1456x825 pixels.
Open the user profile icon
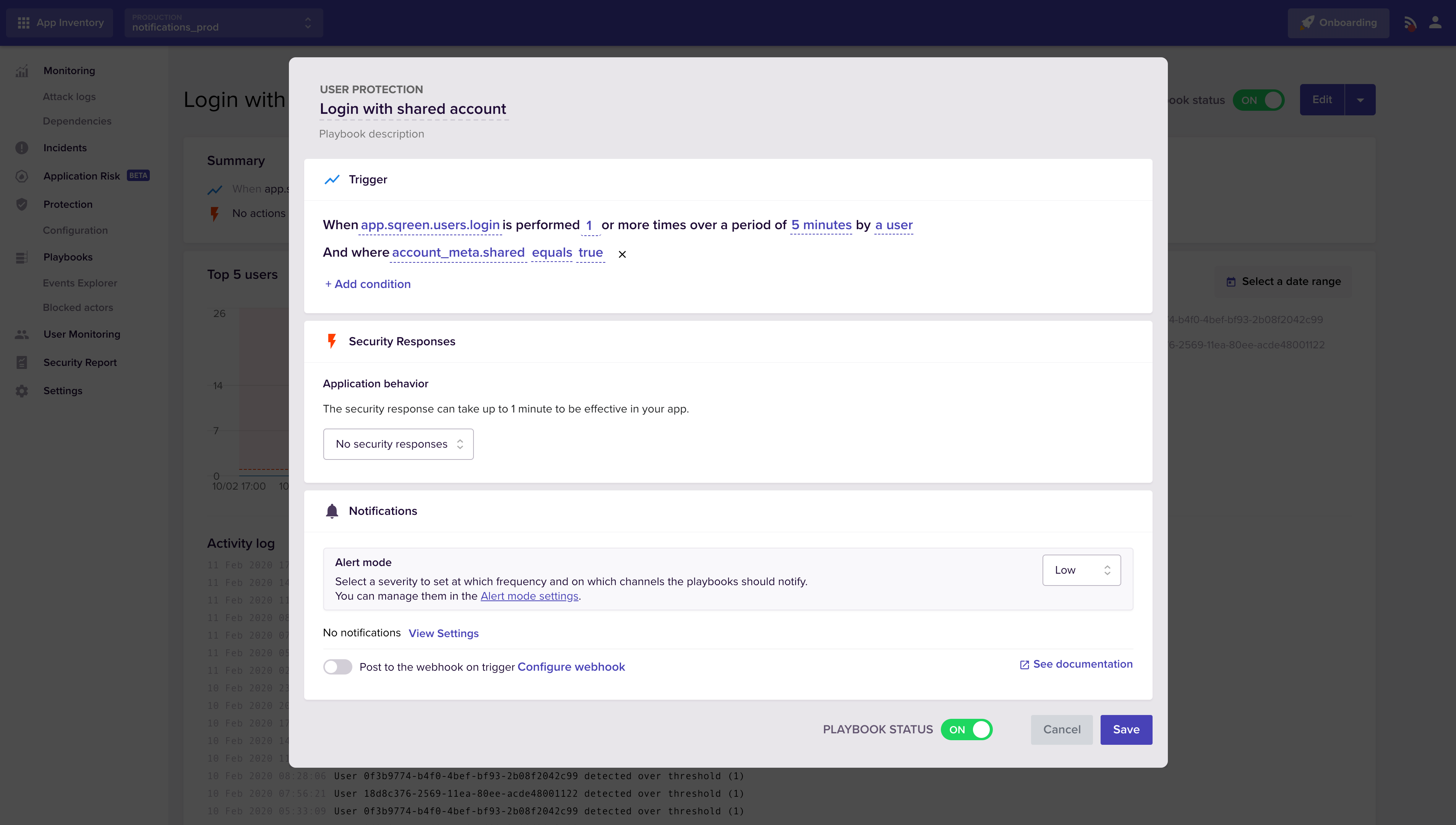(1435, 23)
